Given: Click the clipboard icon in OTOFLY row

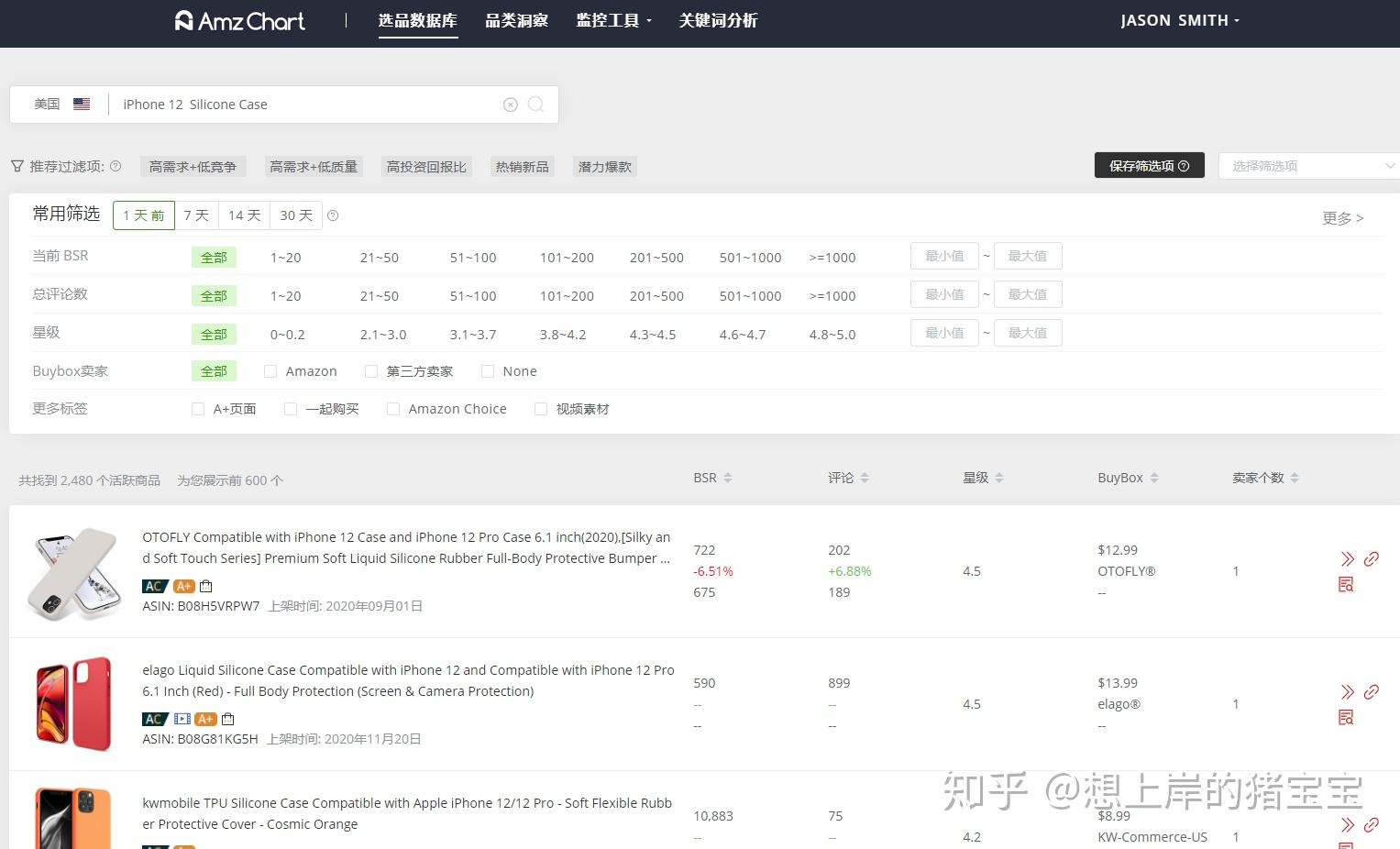Looking at the screenshot, I should point(206,586).
